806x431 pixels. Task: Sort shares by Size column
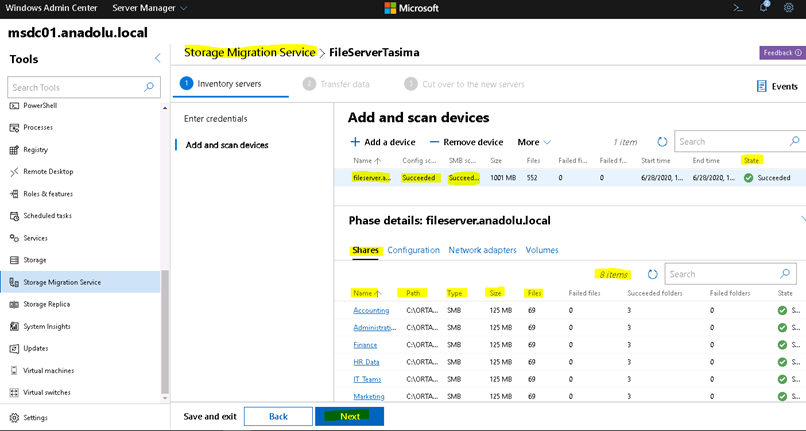495,293
